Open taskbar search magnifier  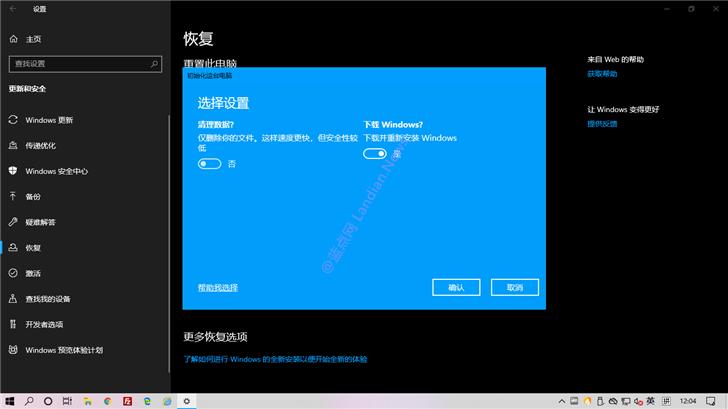click(29, 401)
